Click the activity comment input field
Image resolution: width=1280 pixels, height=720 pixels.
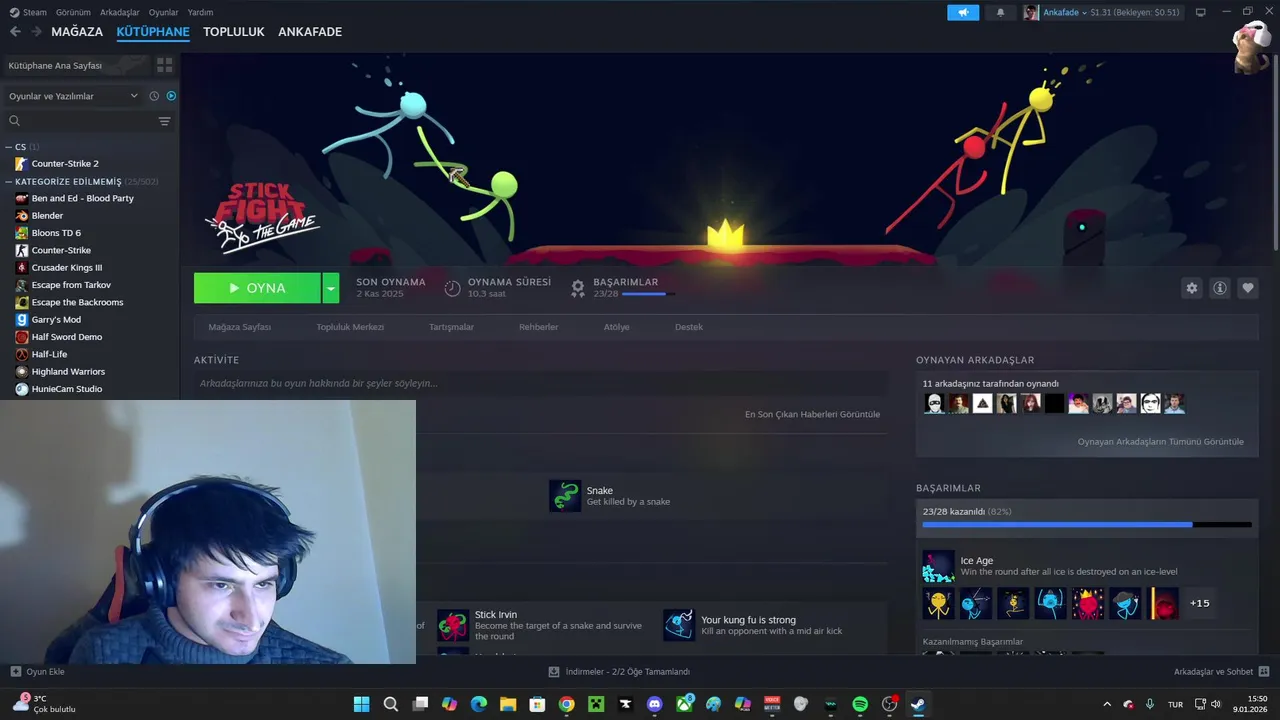pyautogui.click(x=541, y=383)
